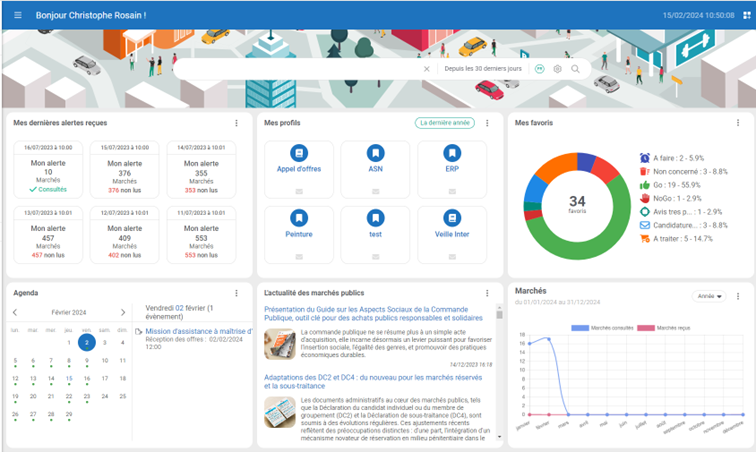Clear the search field with the X
Image resolution: width=756 pixels, height=452 pixels.
426,69
